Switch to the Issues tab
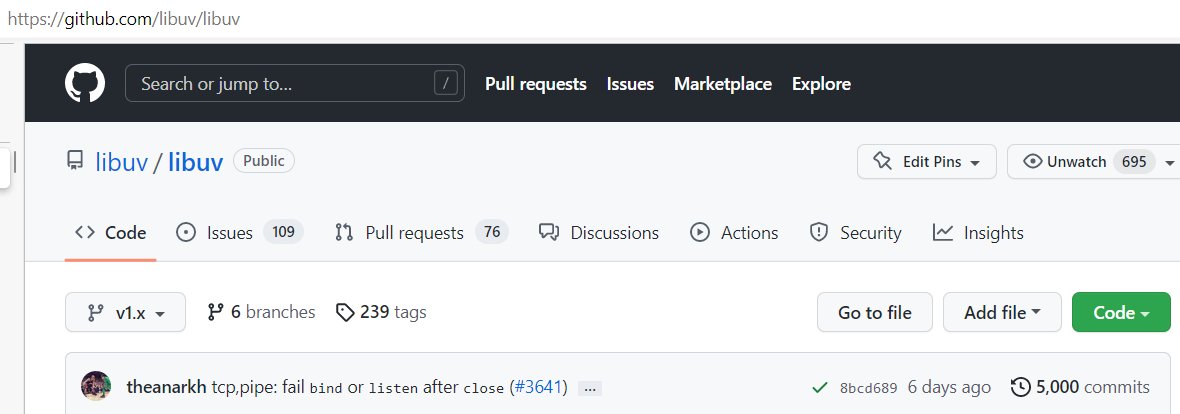The height and width of the screenshot is (414, 1180). point(239,233)
